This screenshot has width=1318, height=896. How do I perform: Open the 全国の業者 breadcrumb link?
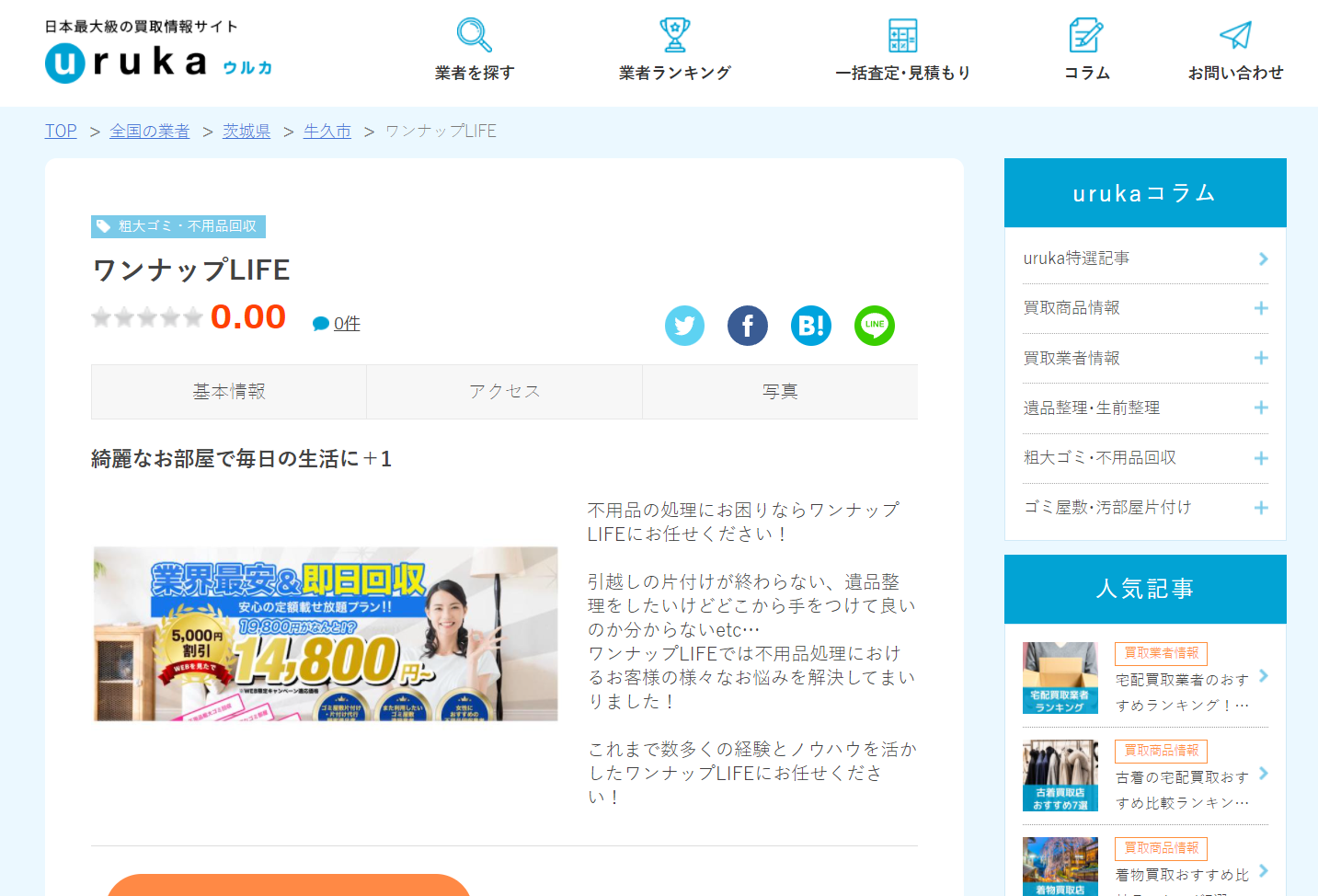click(150, 132)
